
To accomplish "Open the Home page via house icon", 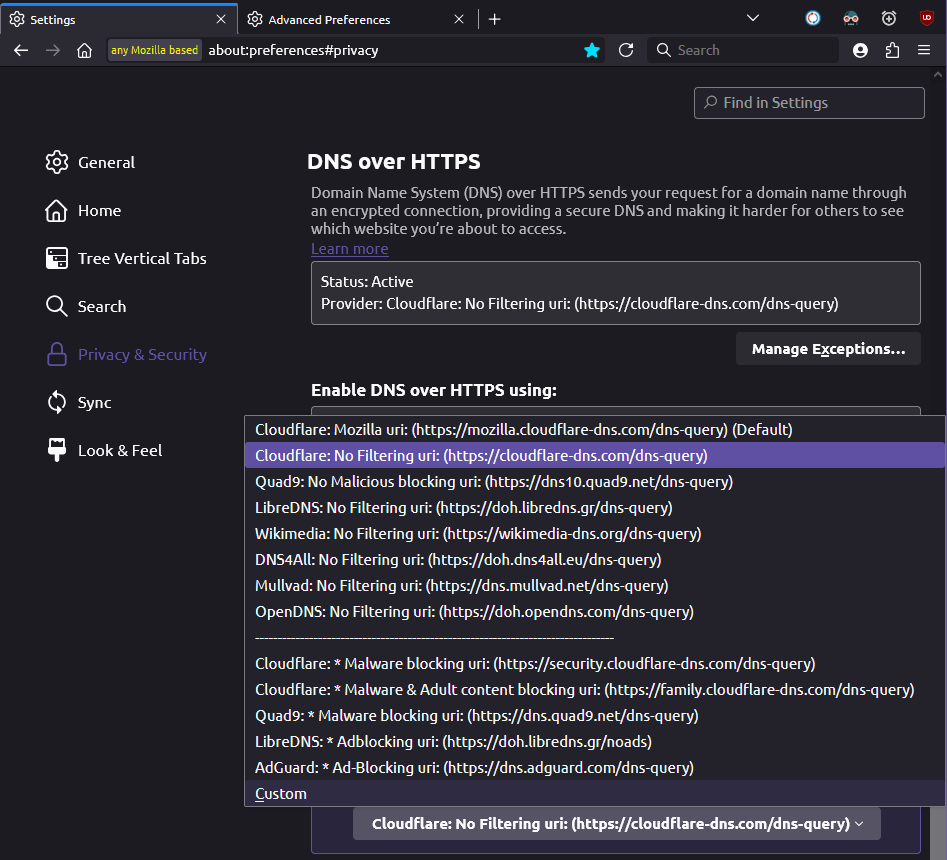I will click(x=85, y=50).
